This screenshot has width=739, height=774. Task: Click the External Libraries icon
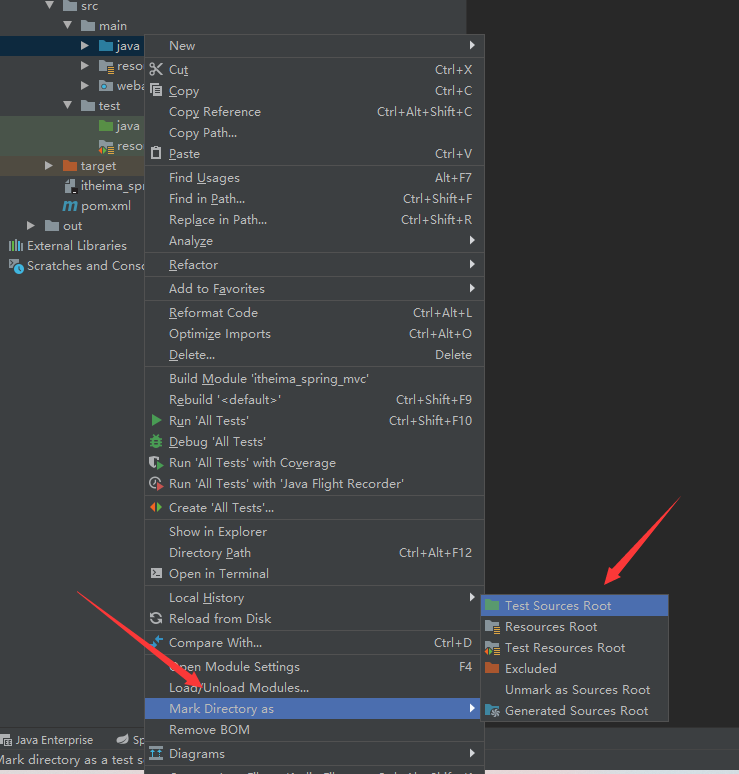[16, 245]
